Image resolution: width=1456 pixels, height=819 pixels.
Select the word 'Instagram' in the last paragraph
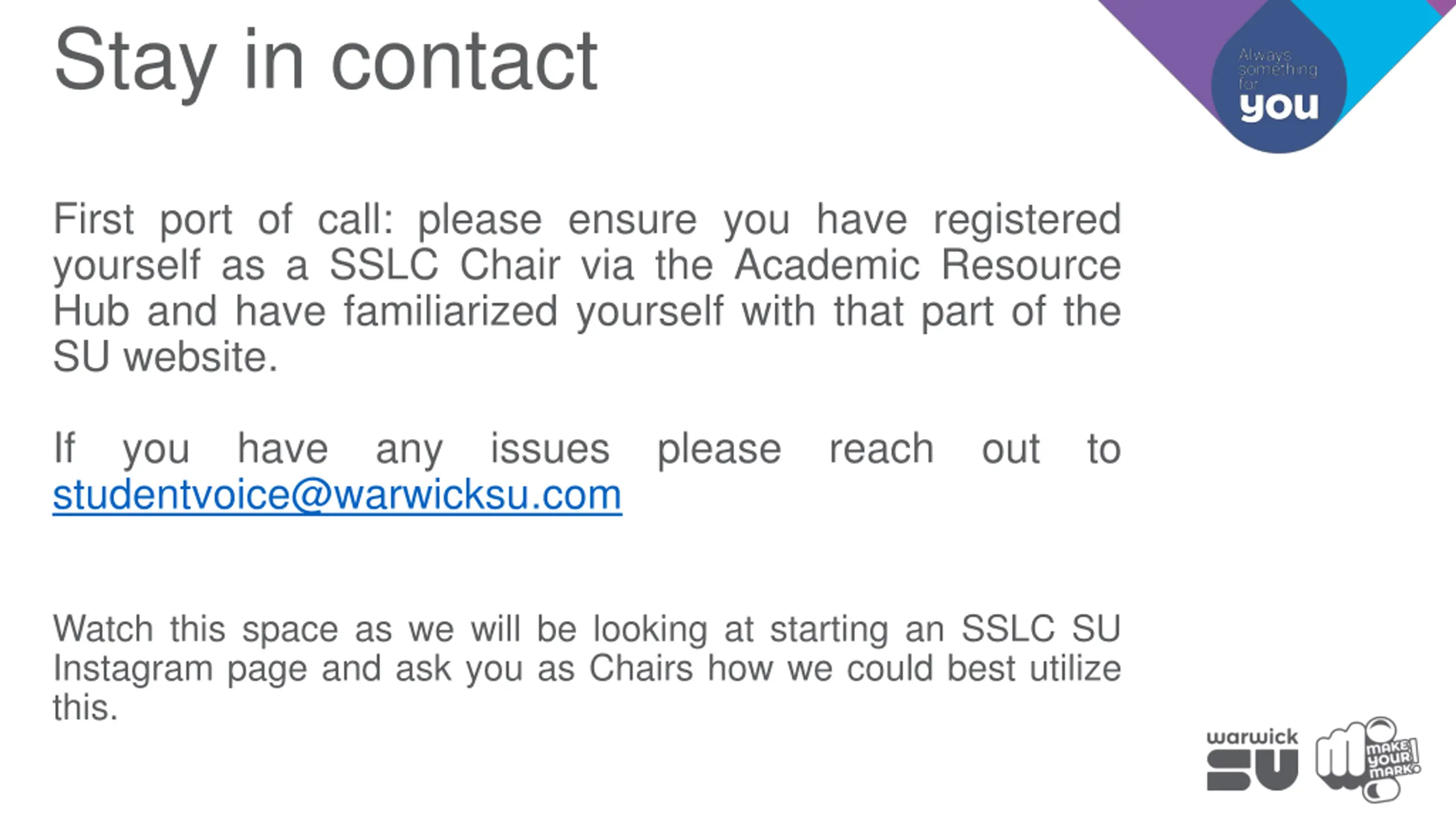coord(133,669)
